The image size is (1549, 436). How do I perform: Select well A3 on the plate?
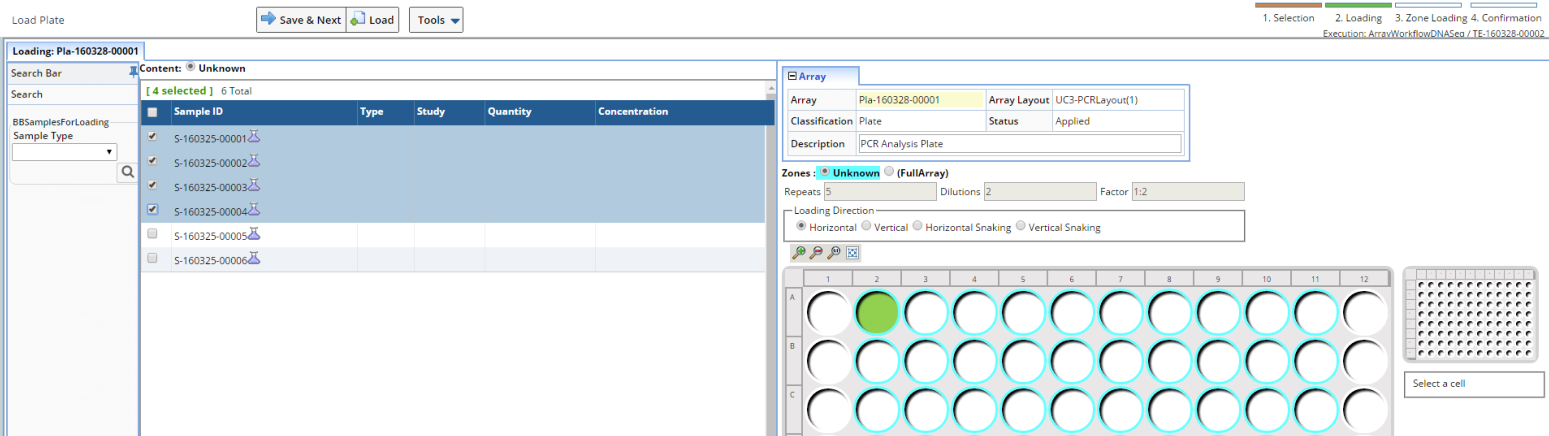point(926,312)
